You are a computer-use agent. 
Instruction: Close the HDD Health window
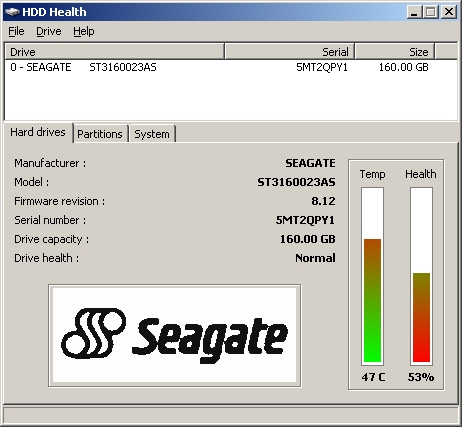(449, 12)
